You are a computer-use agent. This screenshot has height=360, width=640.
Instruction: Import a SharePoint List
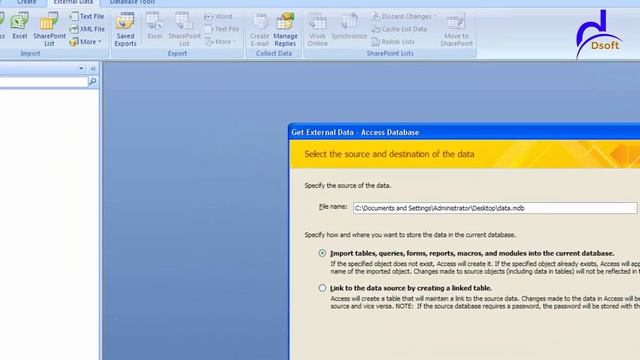pyautogui.click(x=49, y=29)
